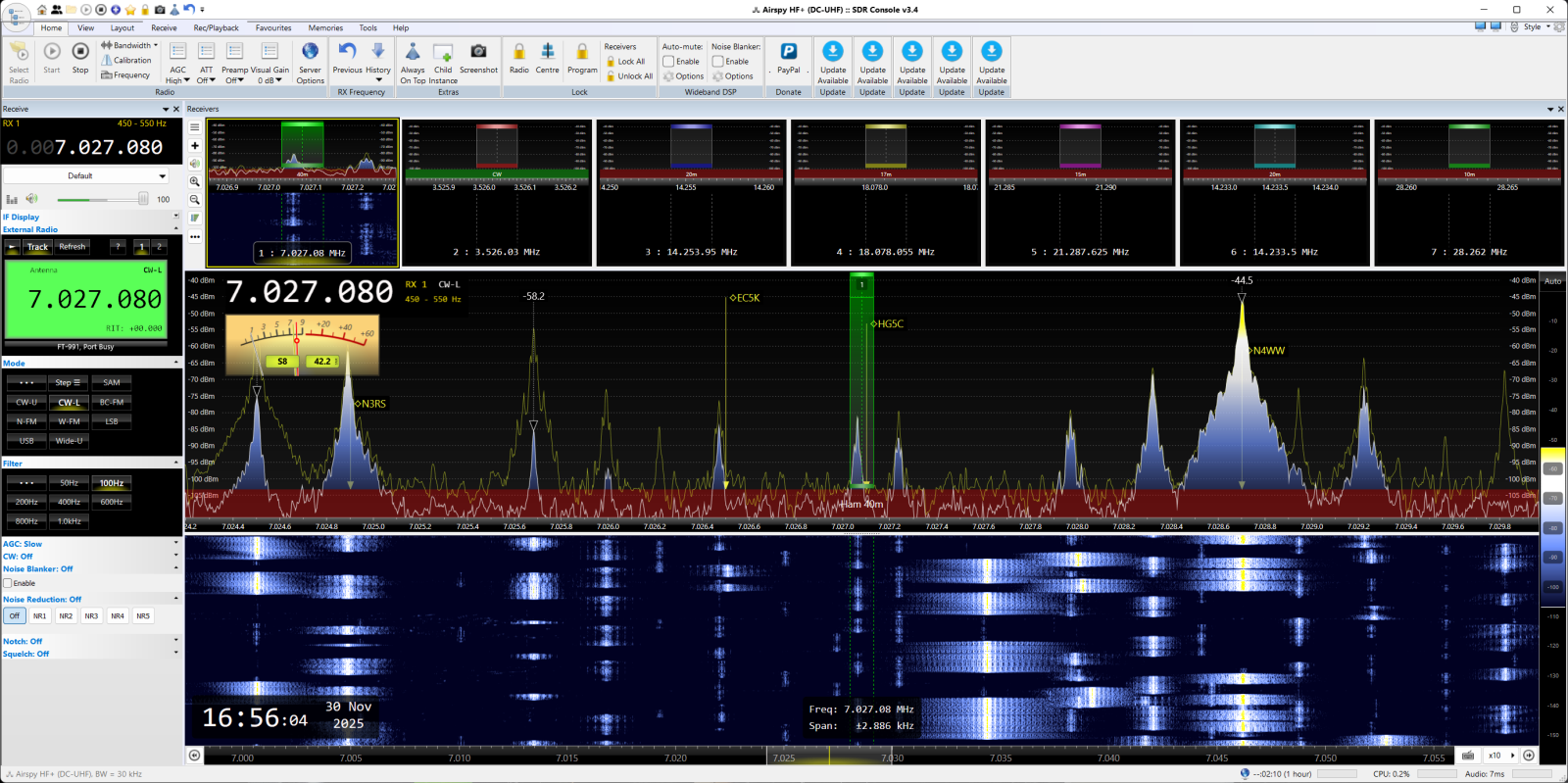
Task: Open the AGC High dropdown
Action: pyautogui.click(x=177, y=80)
